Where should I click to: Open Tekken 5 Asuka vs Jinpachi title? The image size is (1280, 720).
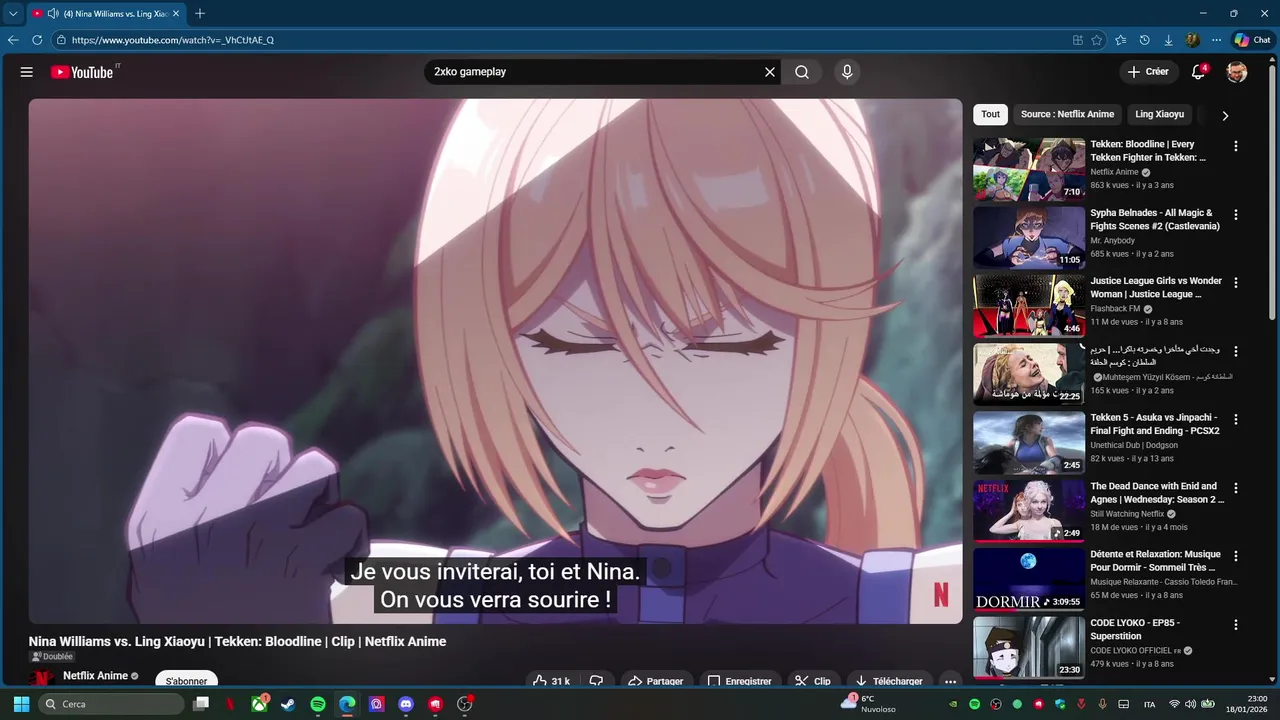(x=1155, y=424)
